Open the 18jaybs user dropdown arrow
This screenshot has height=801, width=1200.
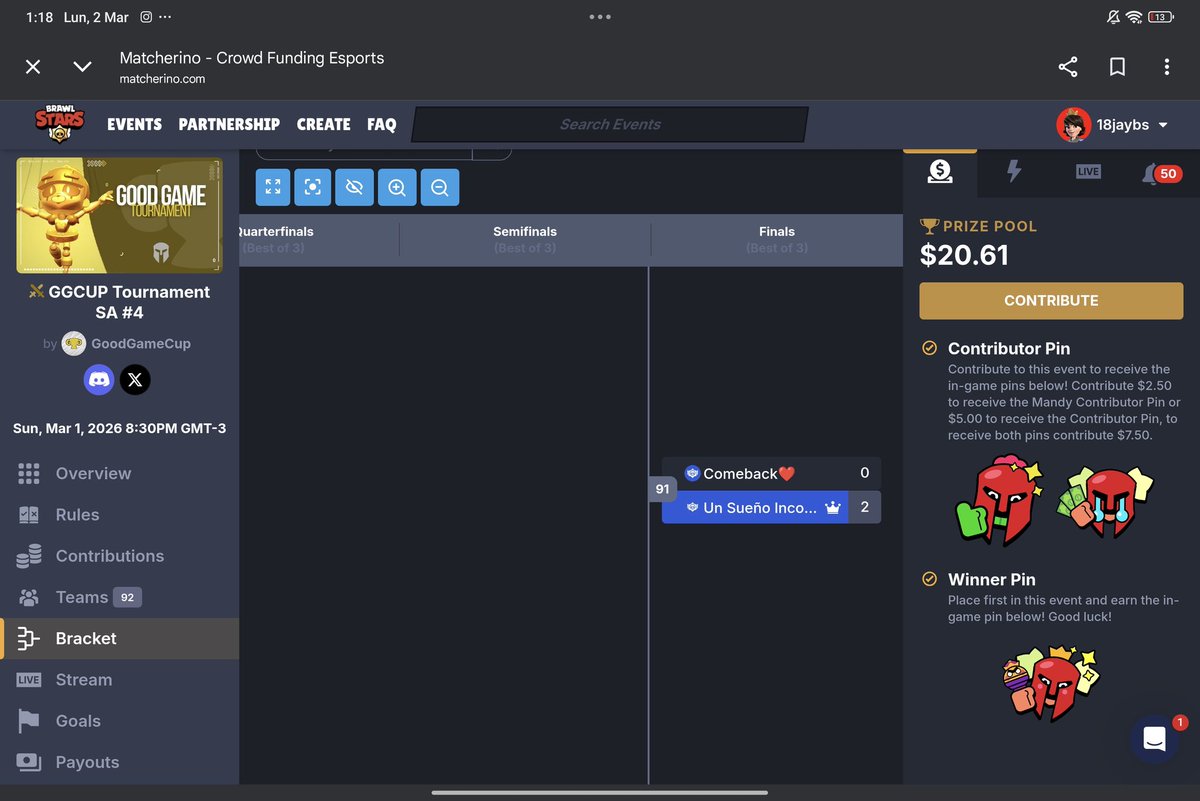pyautogui.click(x=1163, y=125)
